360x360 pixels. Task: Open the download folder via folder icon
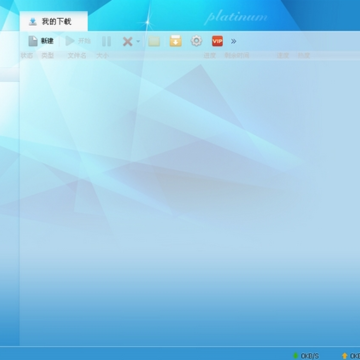coord(154,41)
